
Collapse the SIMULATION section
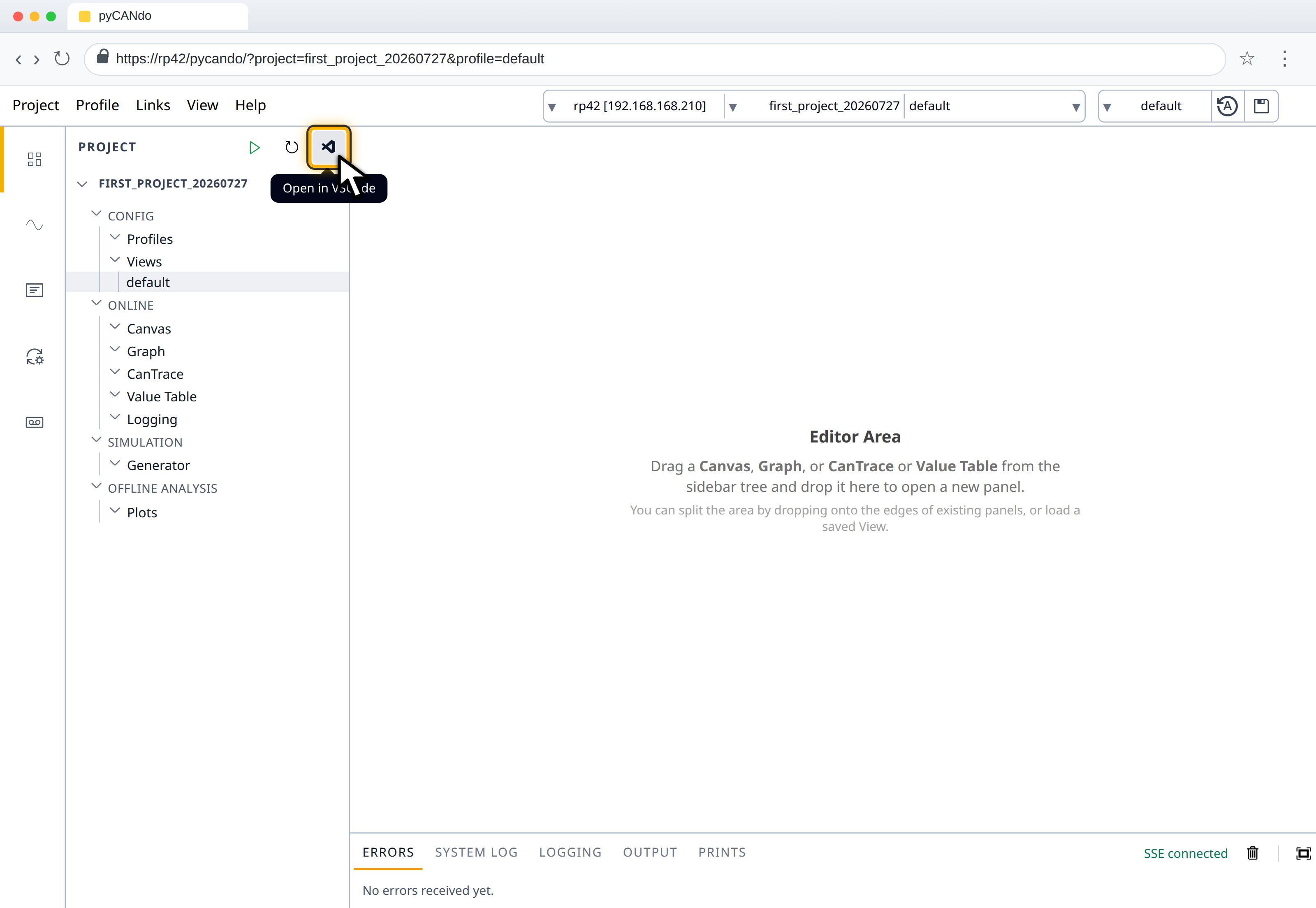point(96,440)
